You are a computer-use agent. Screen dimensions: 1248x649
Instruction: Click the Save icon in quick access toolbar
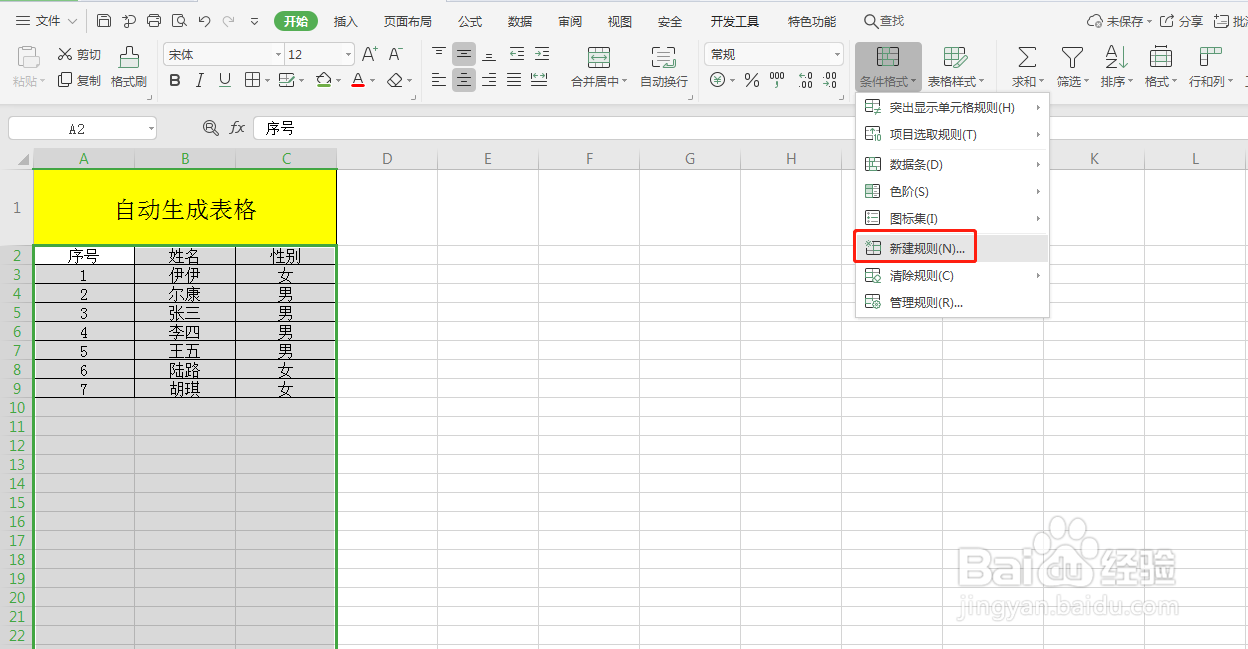coord(104,21)
